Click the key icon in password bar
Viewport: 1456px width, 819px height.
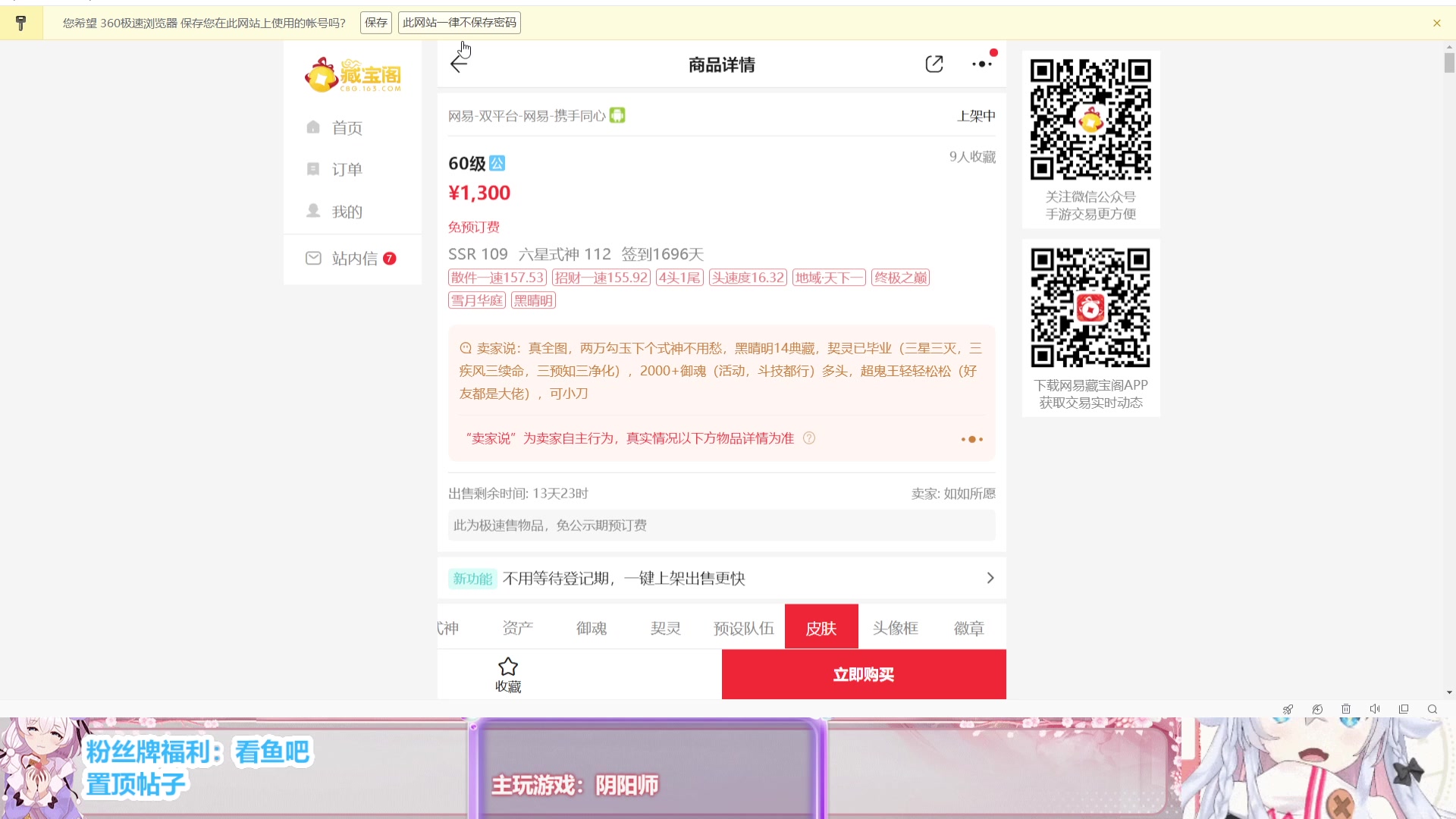pos(21,23)
